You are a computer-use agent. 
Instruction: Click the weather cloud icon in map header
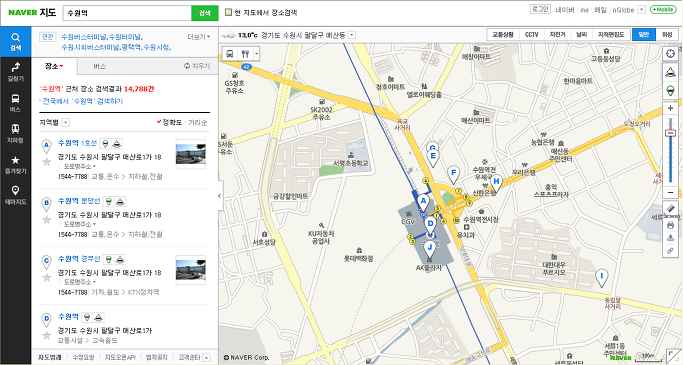(229, 35)
